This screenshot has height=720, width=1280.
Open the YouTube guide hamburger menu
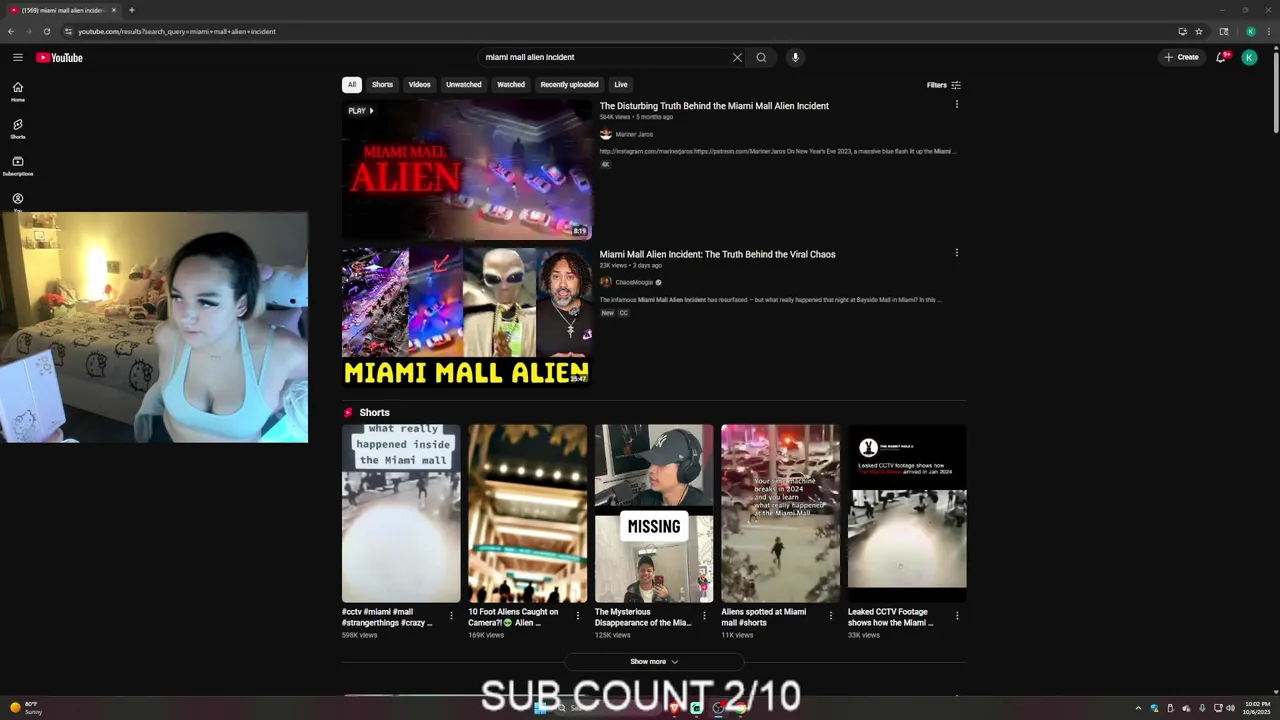18,57
